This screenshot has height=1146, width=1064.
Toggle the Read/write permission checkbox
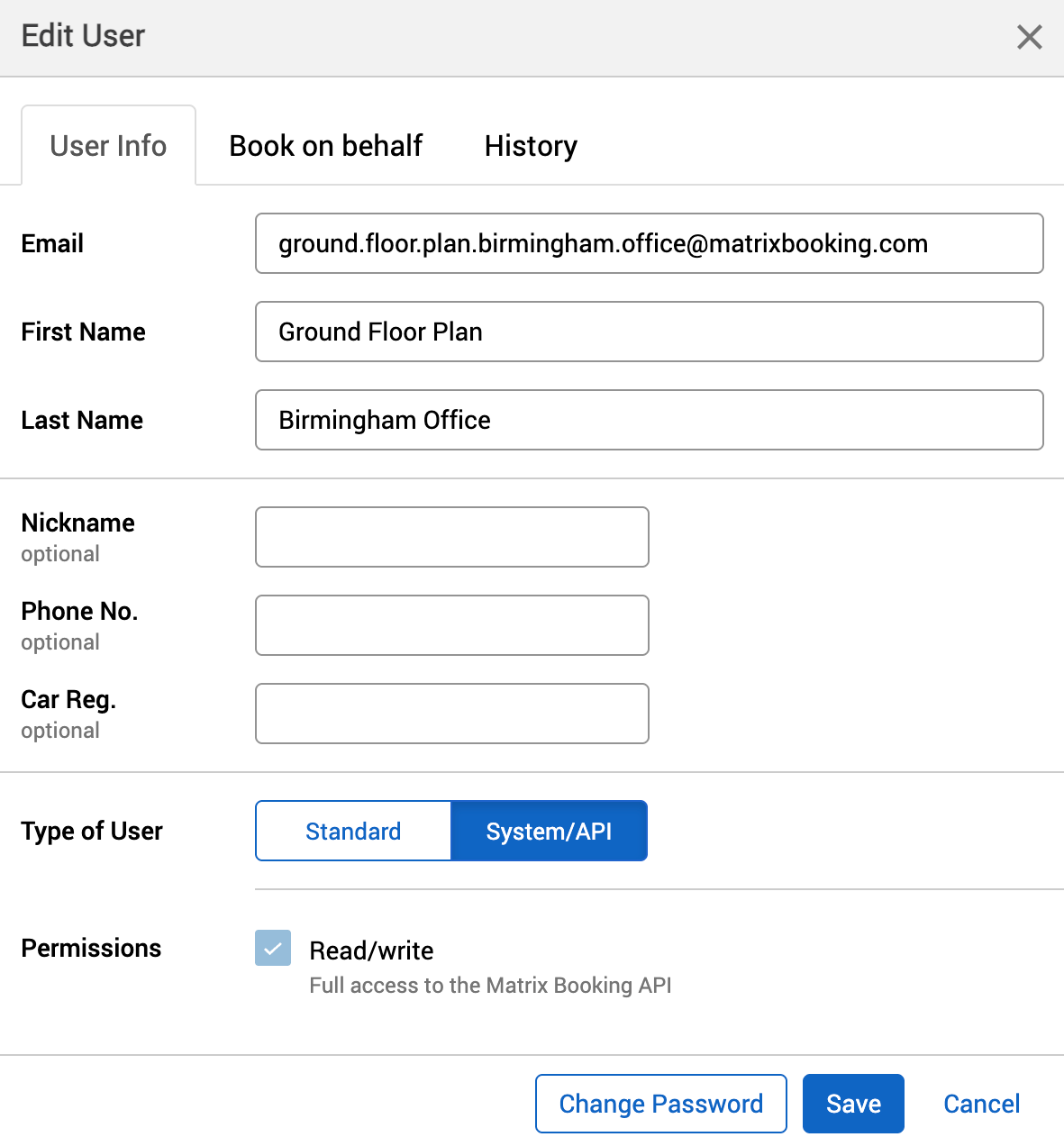click(x=273, y=948)
